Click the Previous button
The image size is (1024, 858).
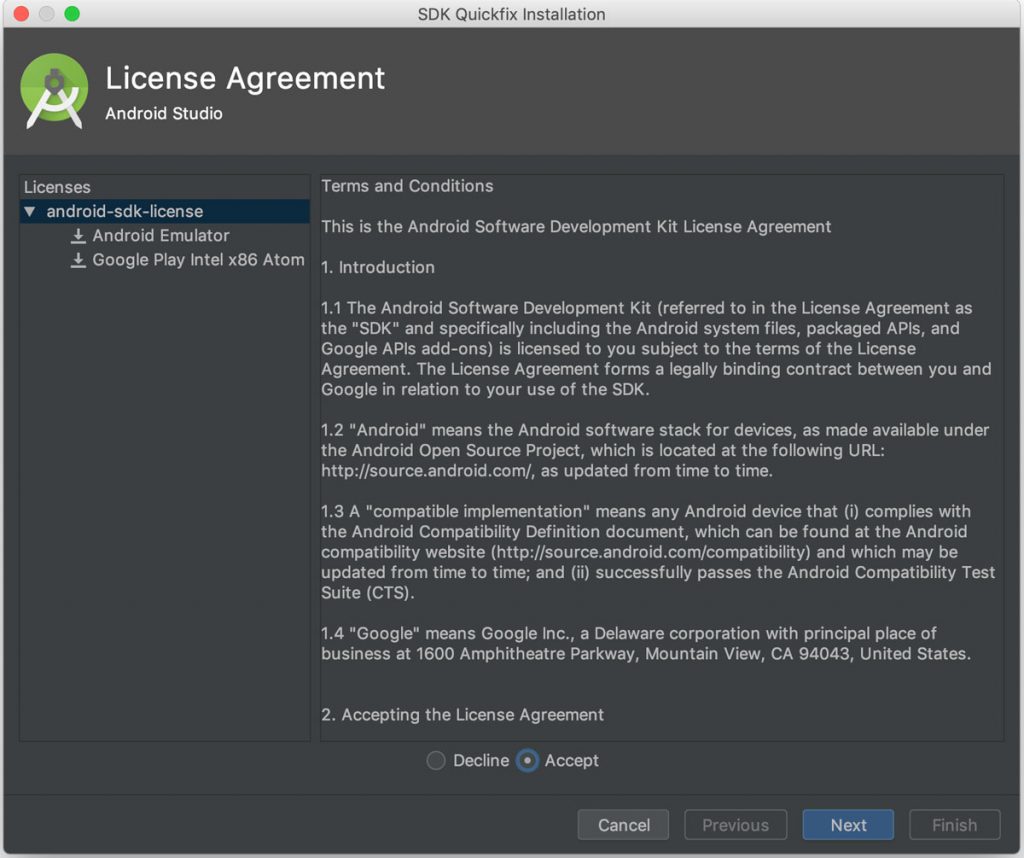(735, 825)
